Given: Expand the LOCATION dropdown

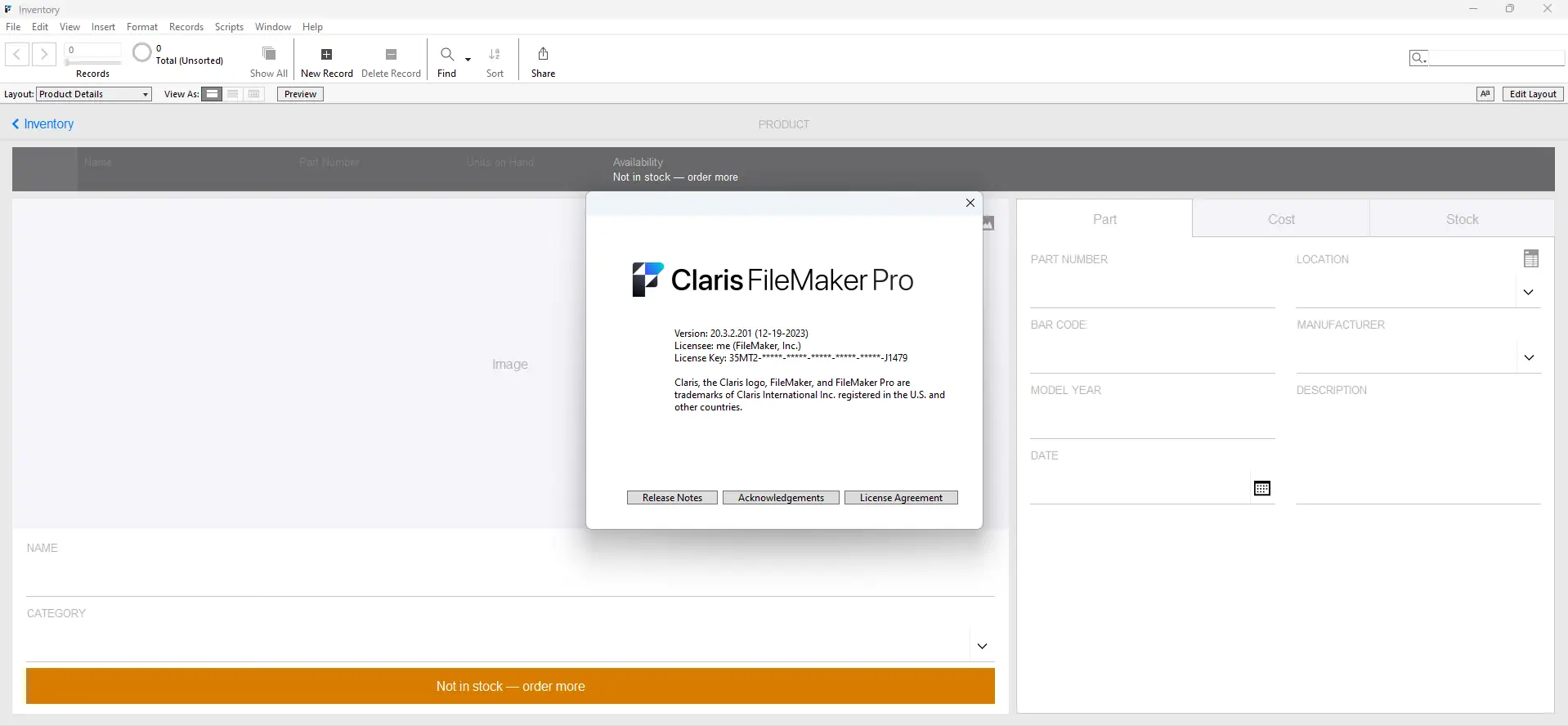Looking at the screenshot, I should coord(1529,292).
